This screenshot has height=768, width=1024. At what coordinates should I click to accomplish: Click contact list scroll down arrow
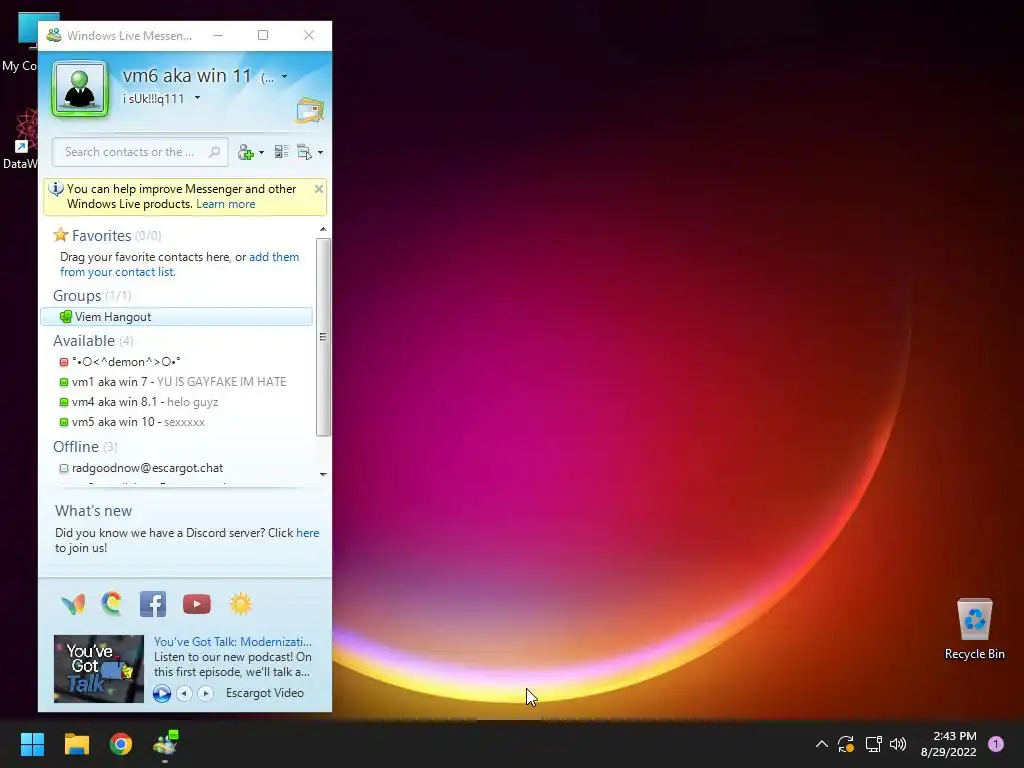click(323, 474)
